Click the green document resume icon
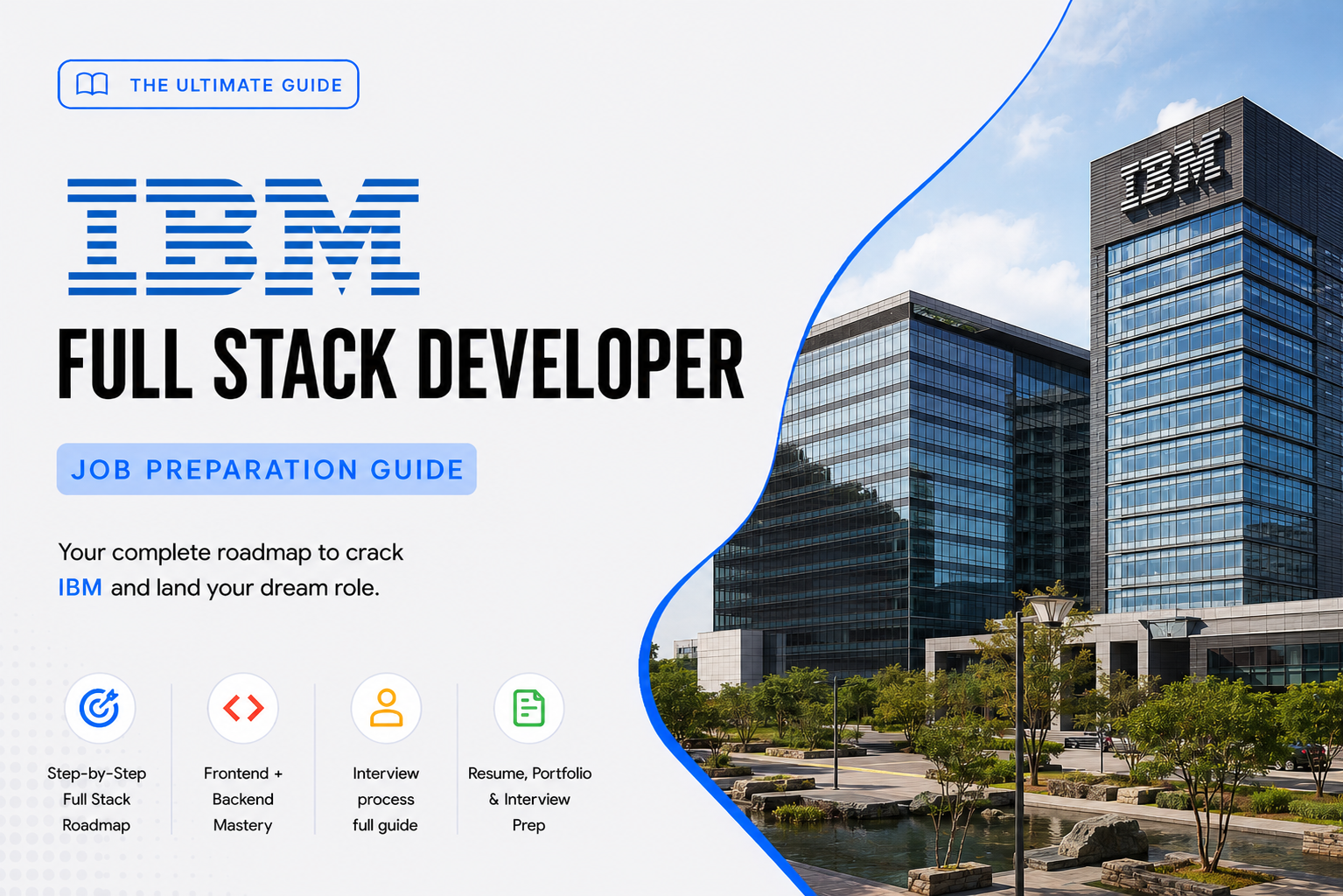The width and height of the screenshot is (1343, 896). point(528,708)
